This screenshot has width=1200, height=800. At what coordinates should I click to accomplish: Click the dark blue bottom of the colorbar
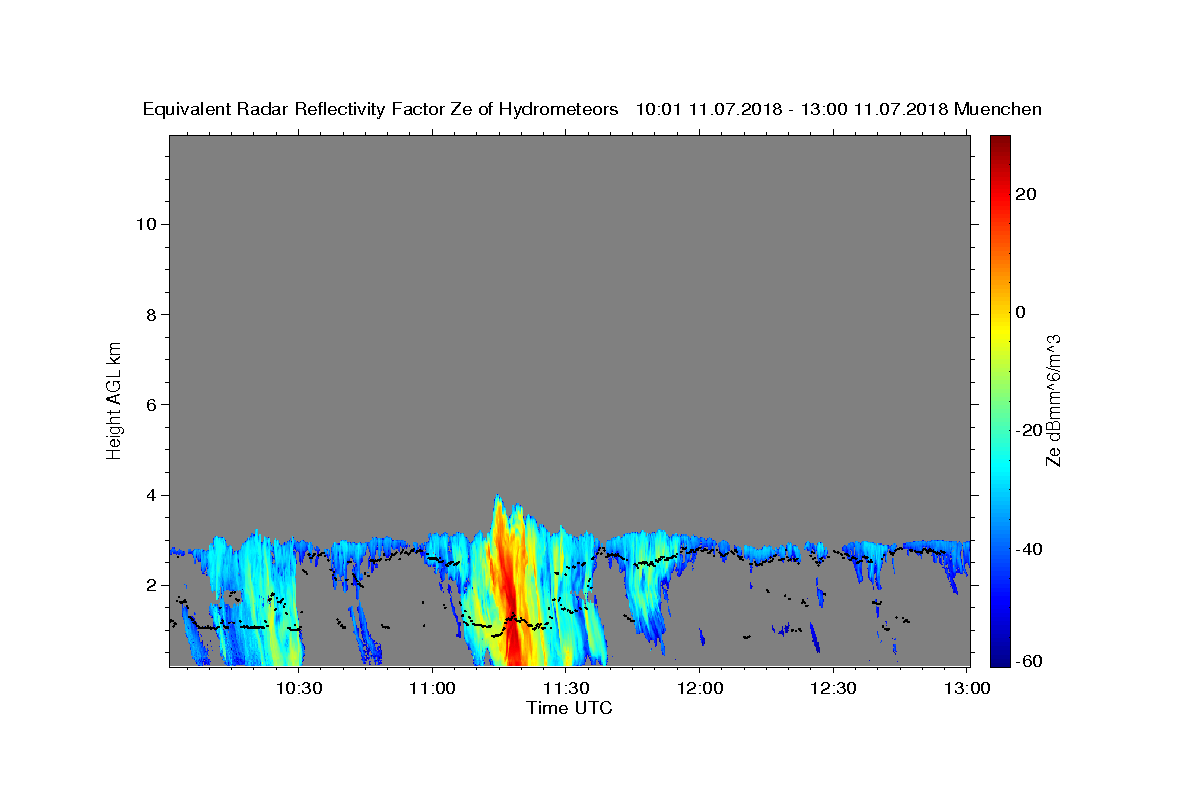[x=1000, y=658]
